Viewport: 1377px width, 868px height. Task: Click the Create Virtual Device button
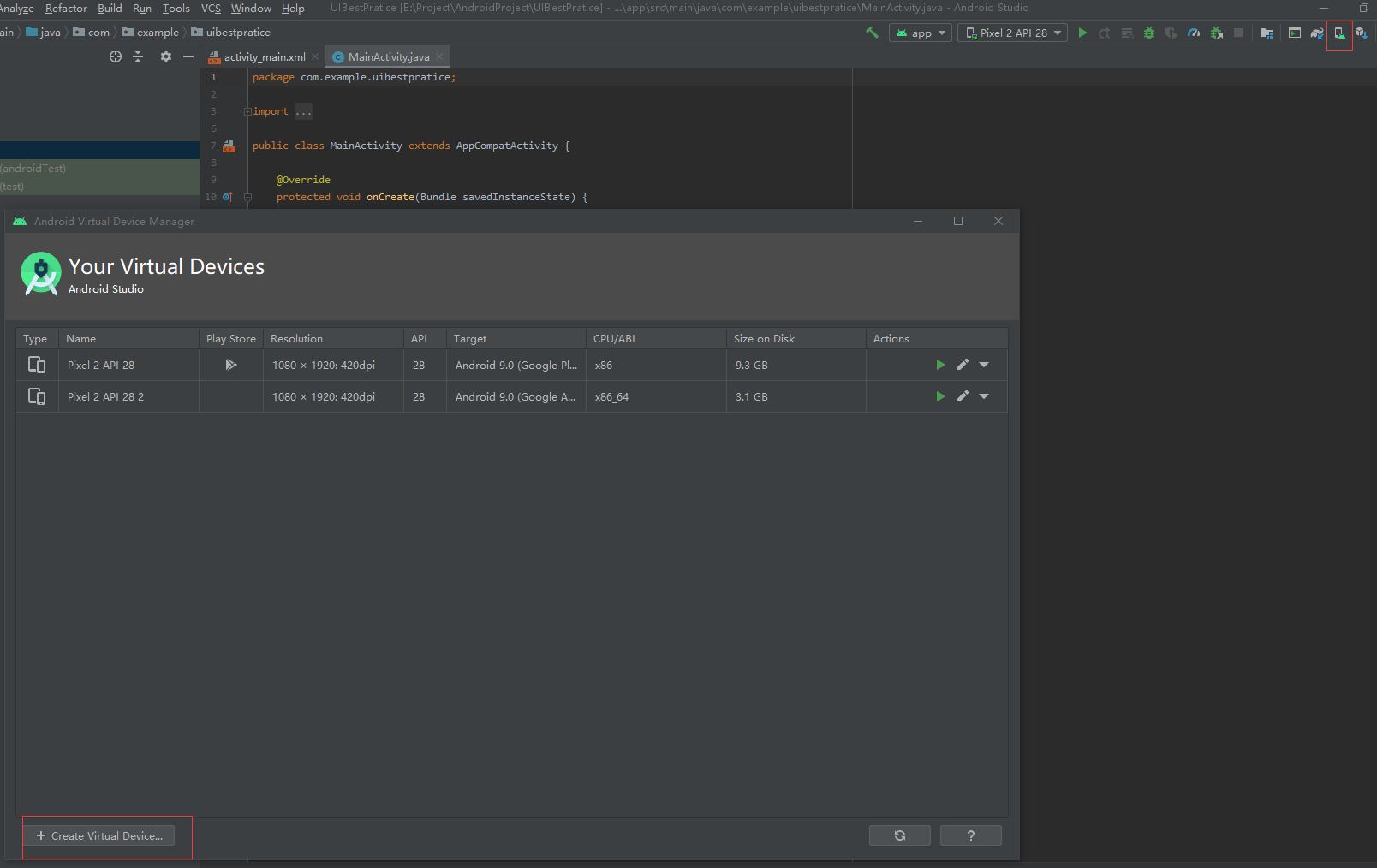click(99, 835)
